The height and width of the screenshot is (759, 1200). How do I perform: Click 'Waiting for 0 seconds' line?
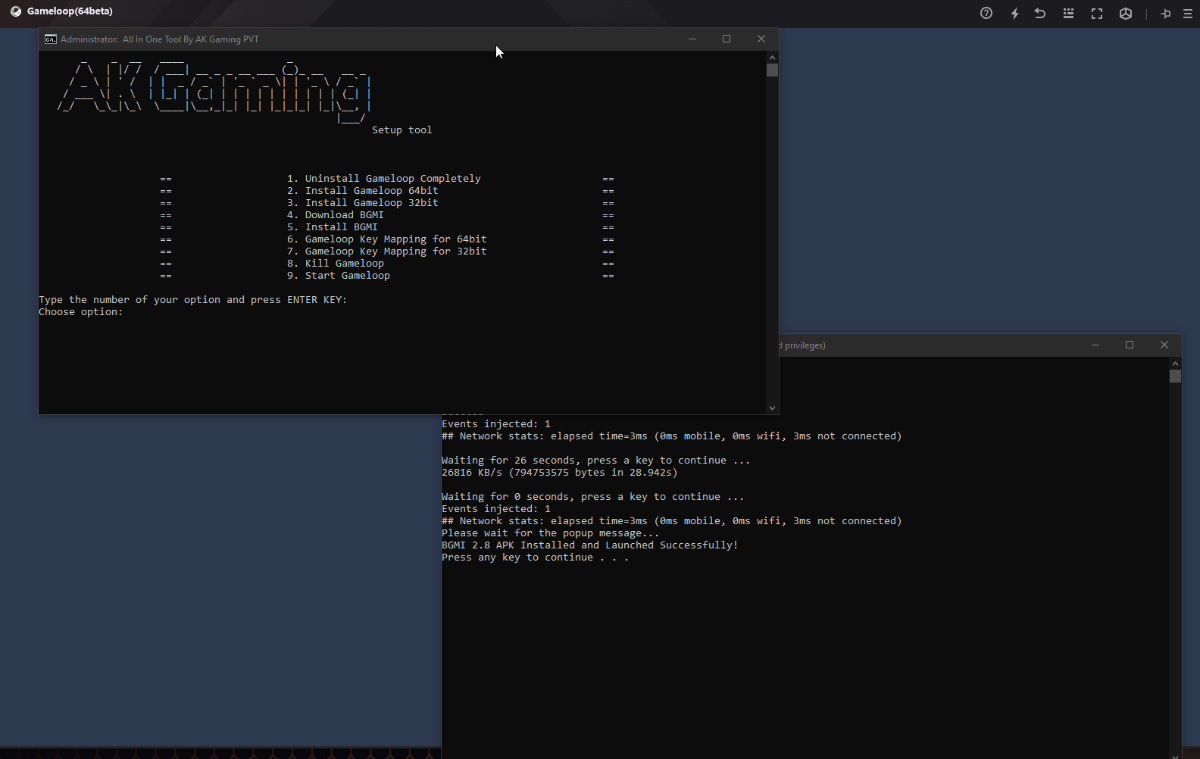tap(593, 497)
